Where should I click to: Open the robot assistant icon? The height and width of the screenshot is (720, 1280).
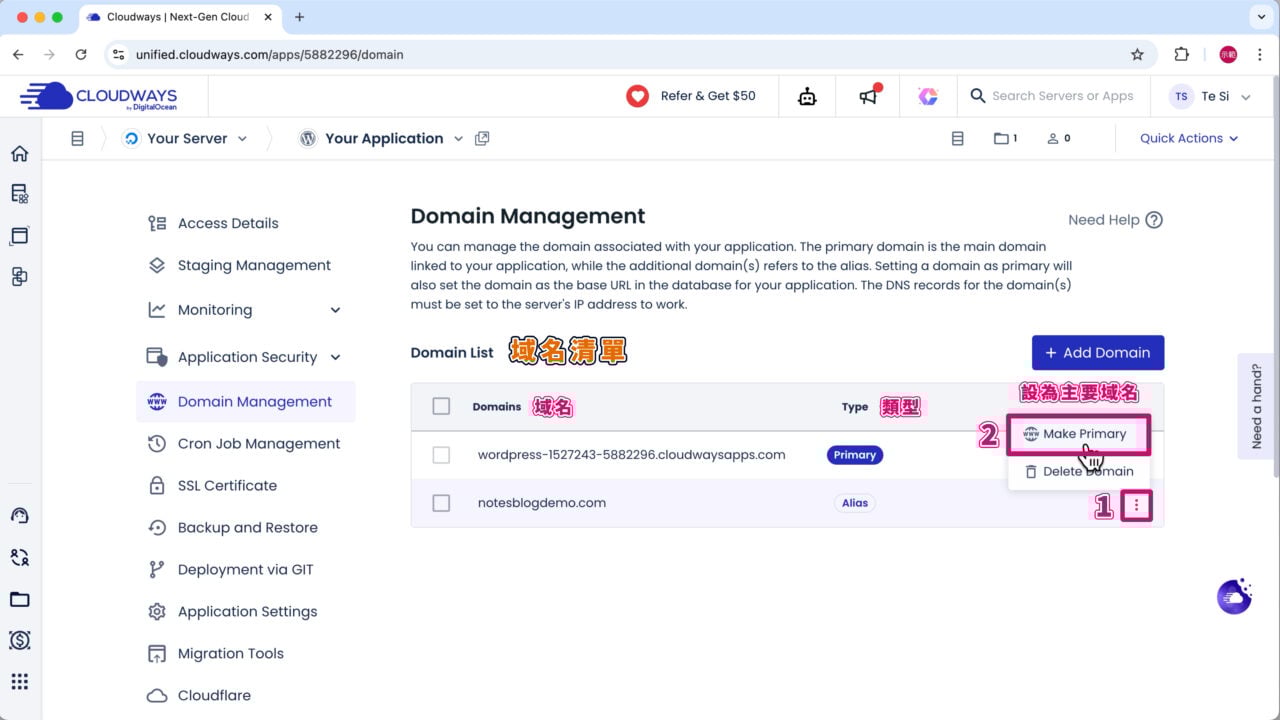(807, 96)
